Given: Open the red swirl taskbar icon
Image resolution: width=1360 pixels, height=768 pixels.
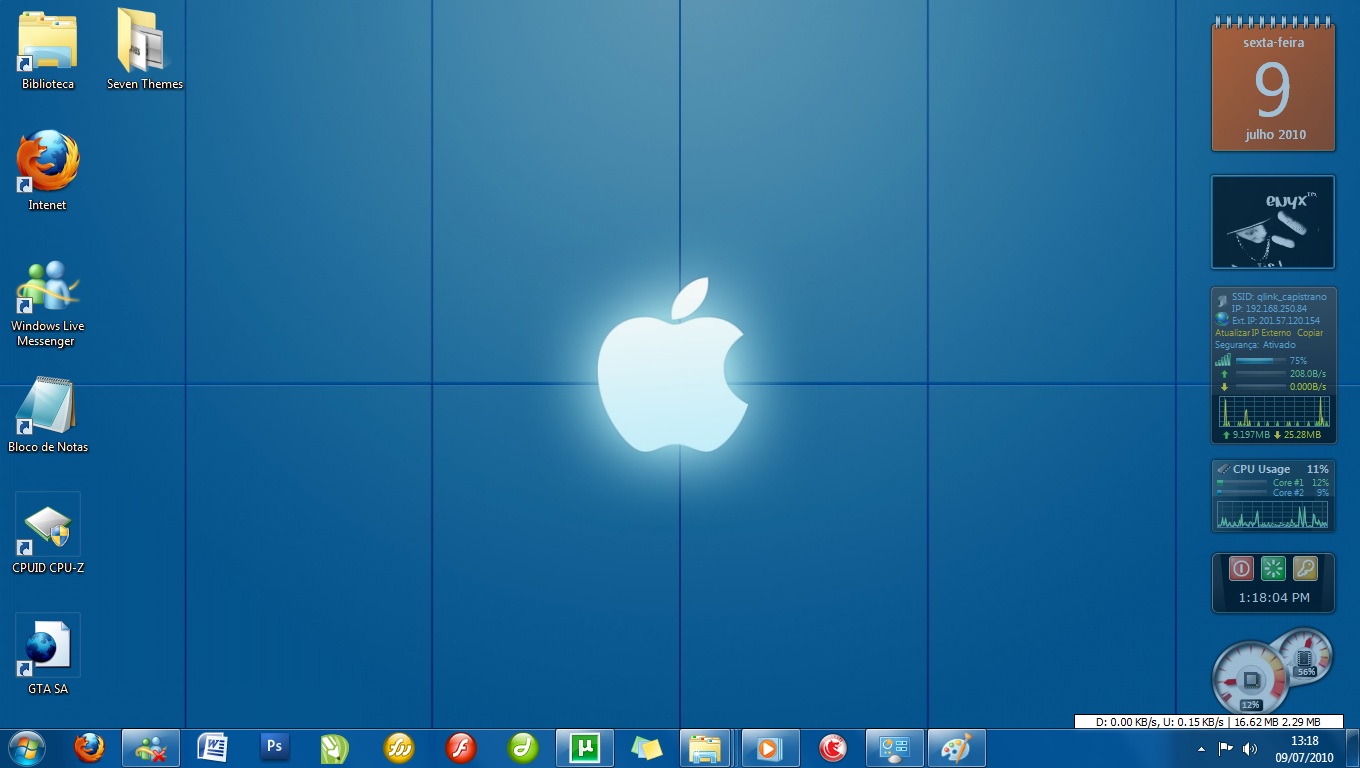Looking at the screenshot, I should click(x=832, y=747).
